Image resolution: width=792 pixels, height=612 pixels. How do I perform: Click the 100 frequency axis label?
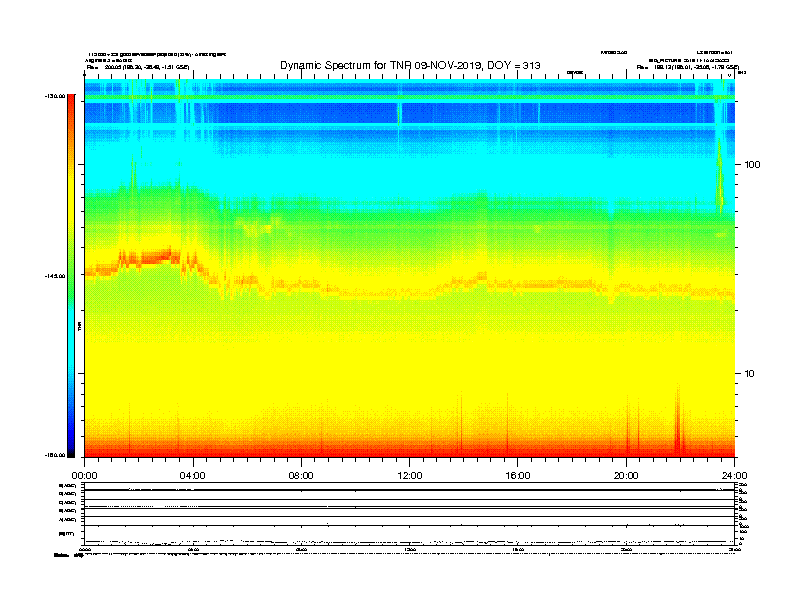coord(752,164)
